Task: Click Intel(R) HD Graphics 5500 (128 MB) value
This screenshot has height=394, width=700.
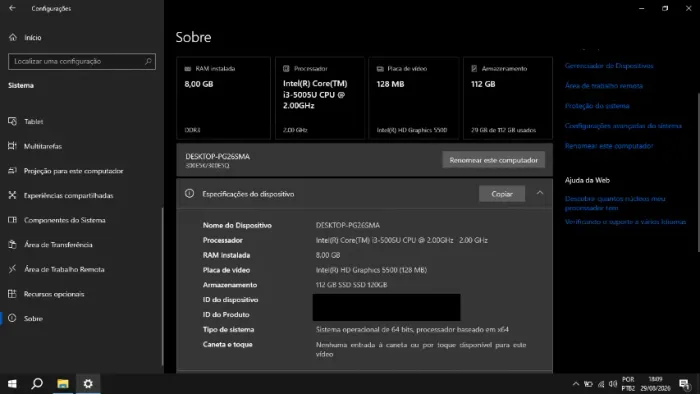Action: coord(371,270)
